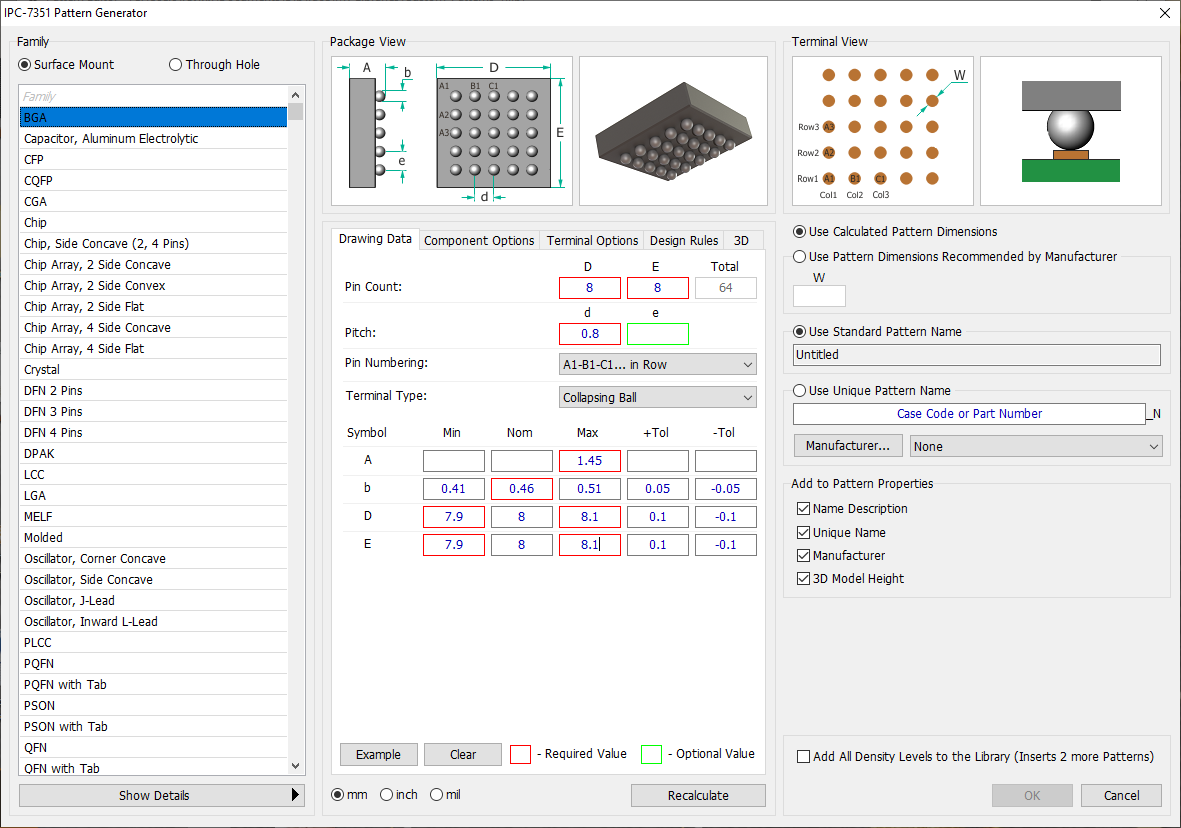Select LGA in the family list
The width and height of the screenshot is (1181, 828).
pyautogui.click(x=153, y=496)
